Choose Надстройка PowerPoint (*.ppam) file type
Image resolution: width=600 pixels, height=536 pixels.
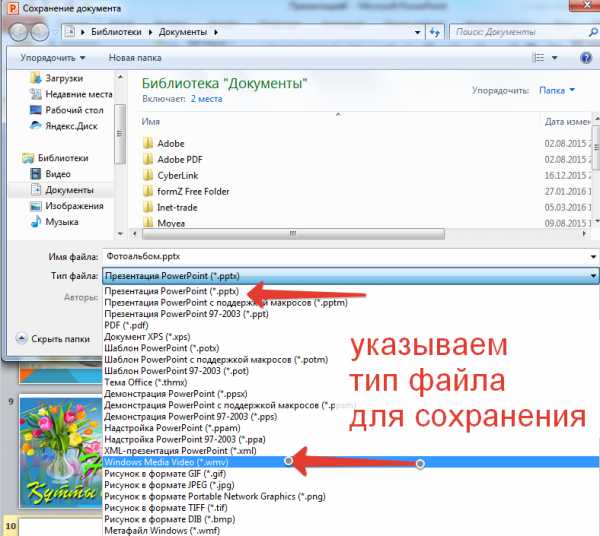pos(172,428)
